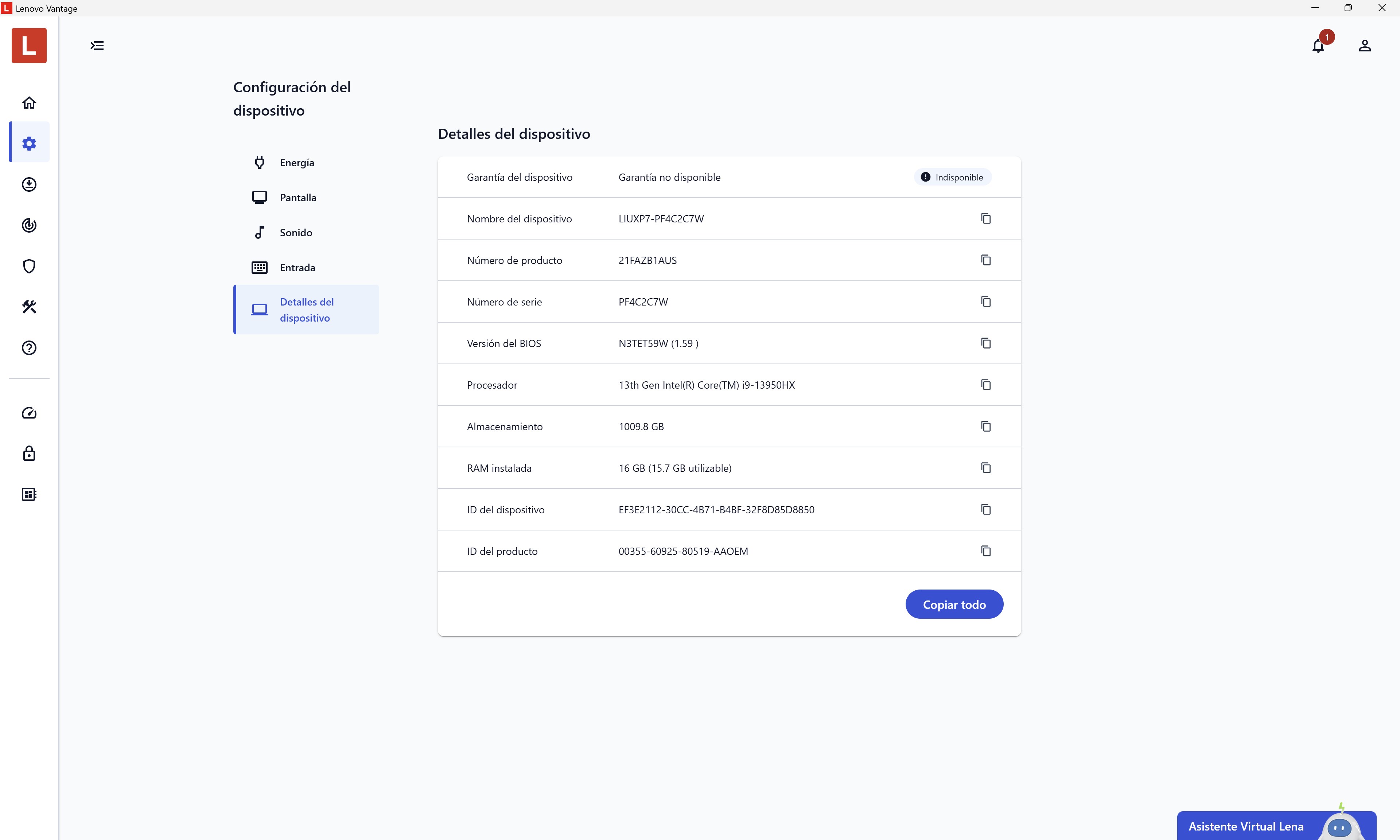Click Garantía no disponible text
Screen dimensions: 1400x840
pyautogui.click(x=669, y=177)
